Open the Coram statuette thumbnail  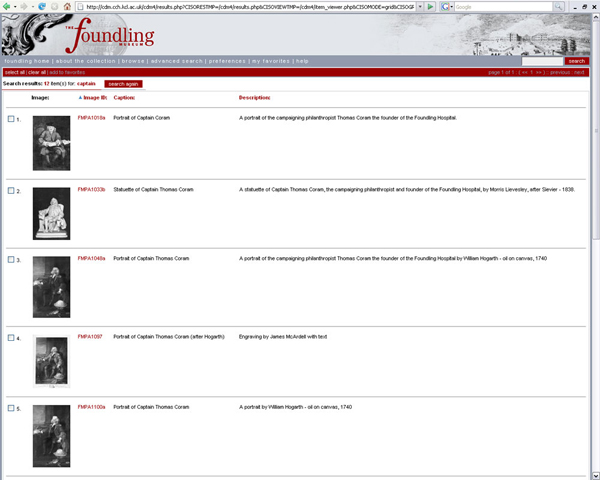pos(51,213)
